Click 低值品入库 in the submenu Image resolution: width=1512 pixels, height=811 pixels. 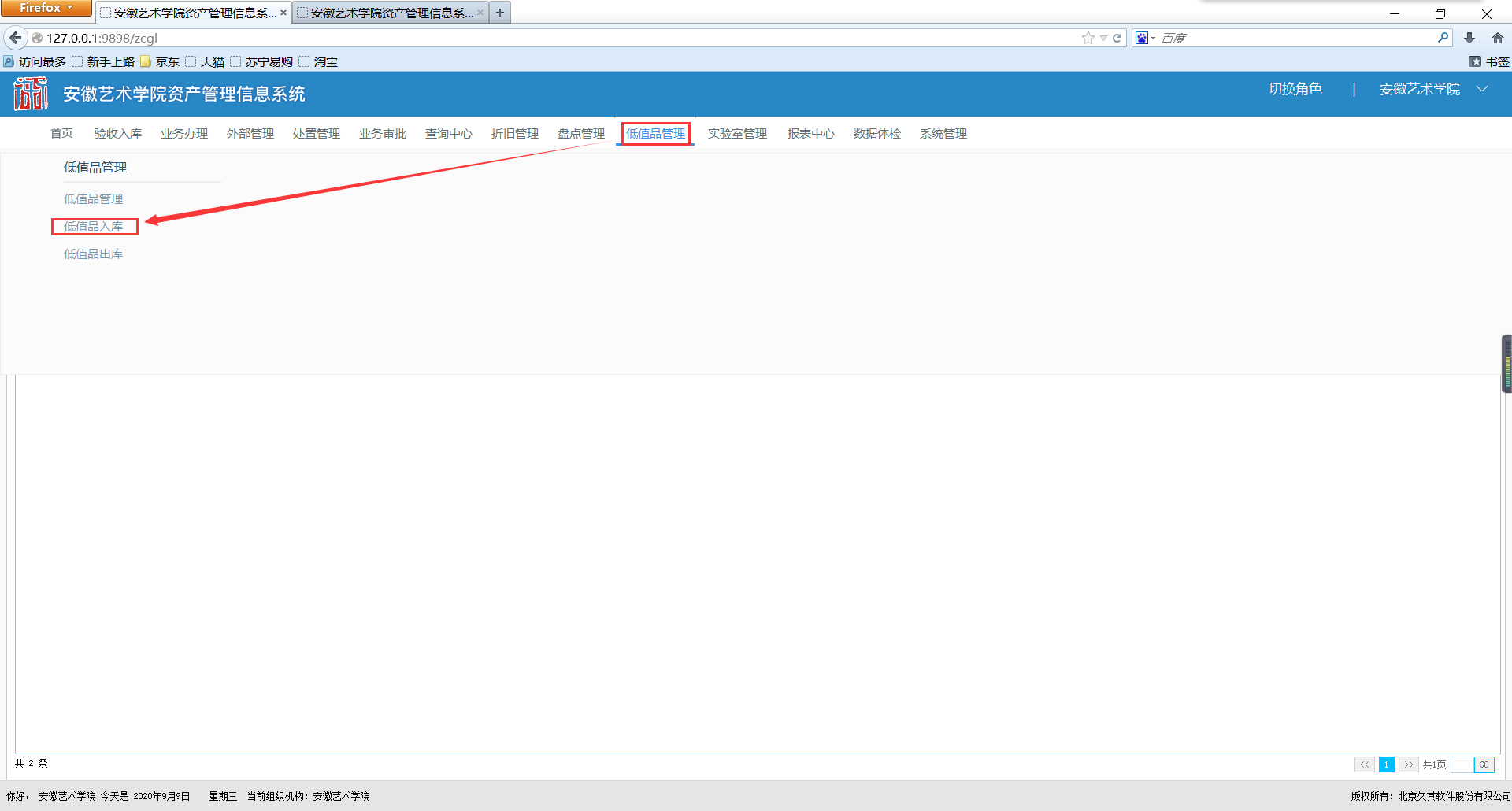(94, 227)
